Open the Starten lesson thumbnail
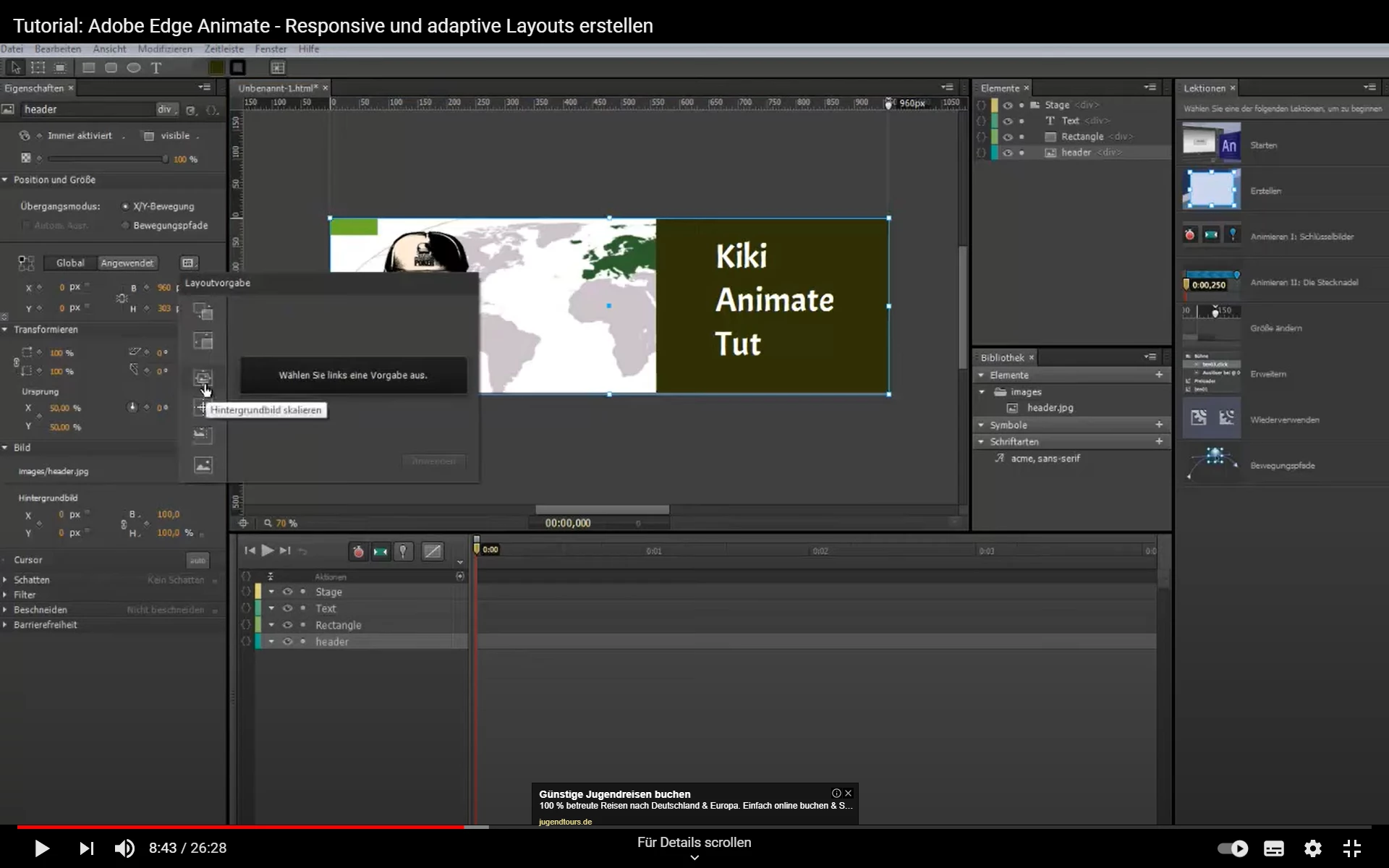The image size is (1389, 868). click(x=1212, y=143)
